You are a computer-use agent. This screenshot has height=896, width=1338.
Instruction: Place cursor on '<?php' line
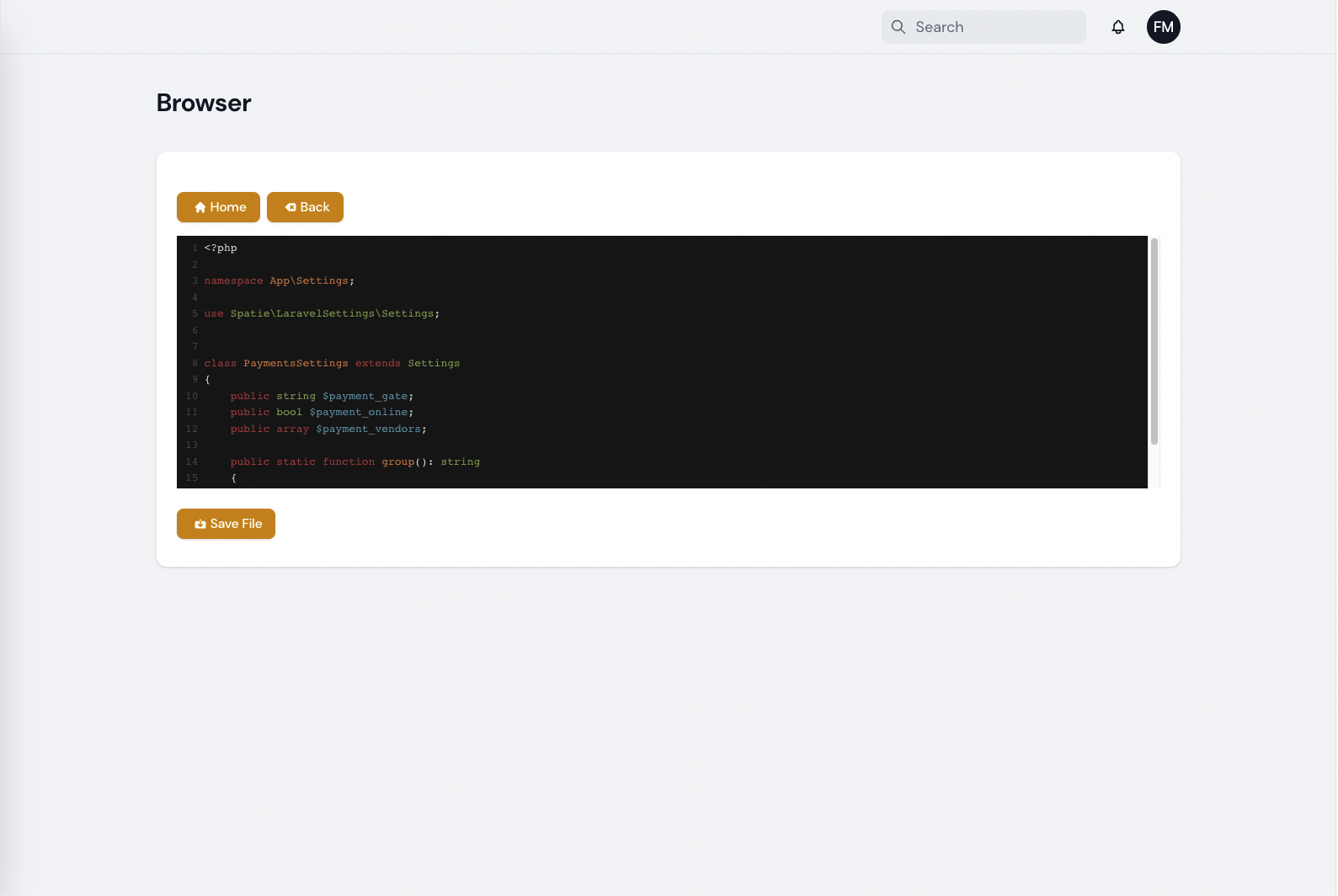click(221, 248)
